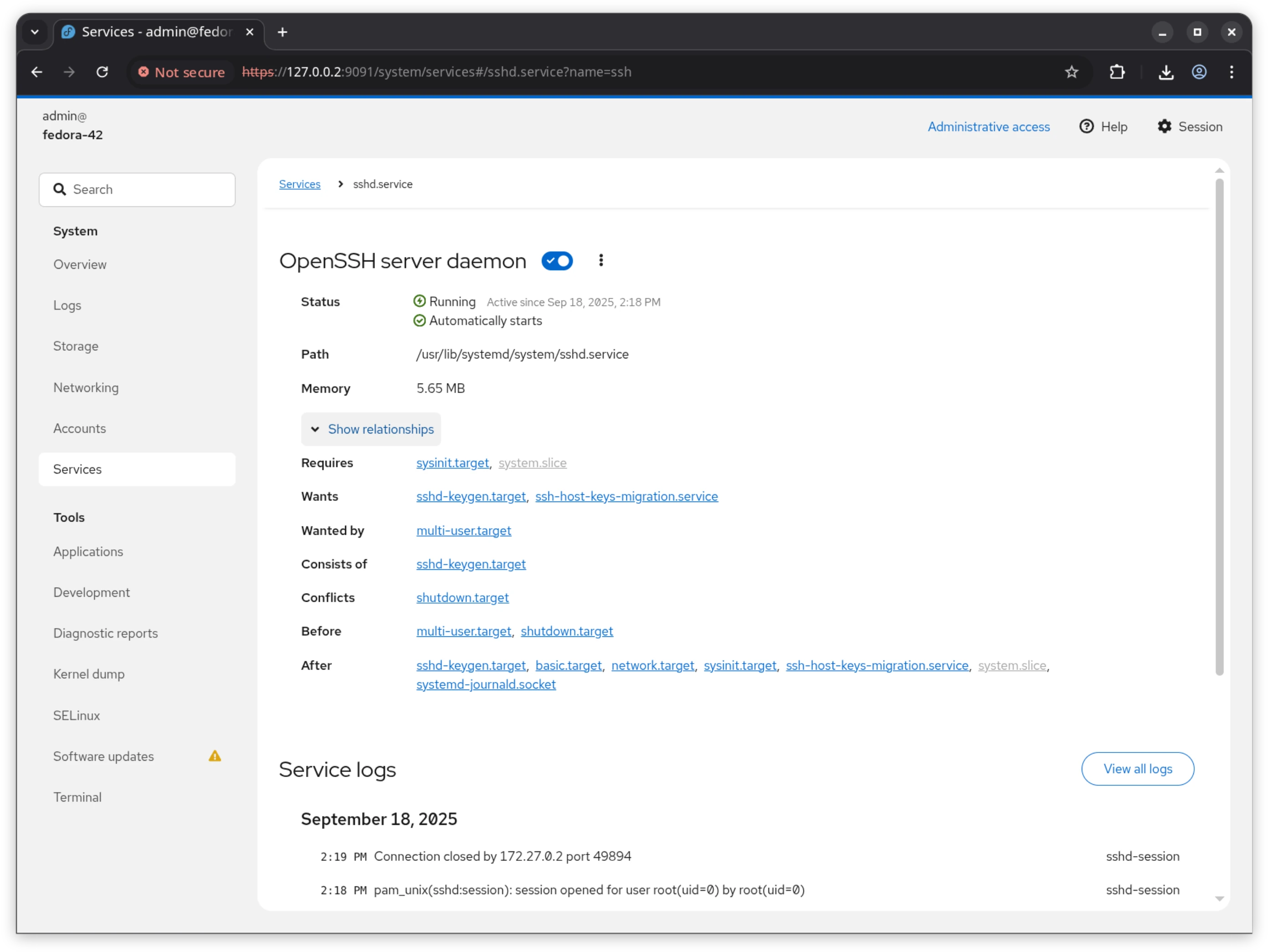
Task: Click the warning icon beside Software updates
Action: click(x=215, y=756)
